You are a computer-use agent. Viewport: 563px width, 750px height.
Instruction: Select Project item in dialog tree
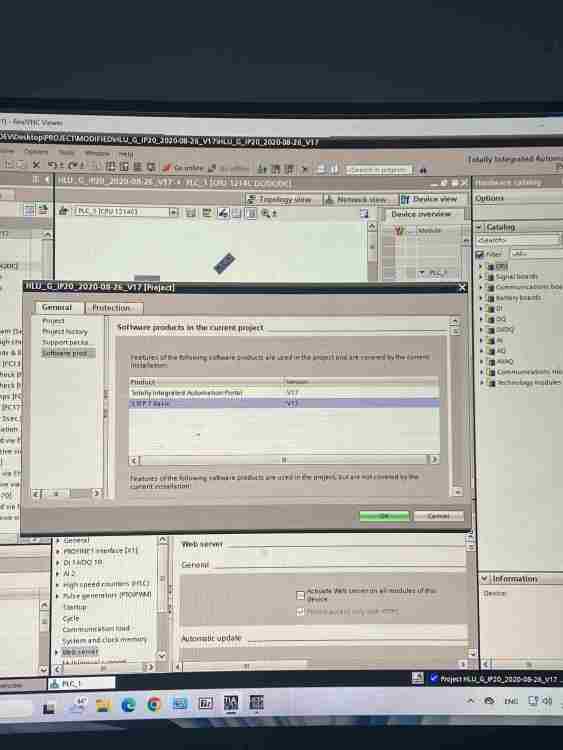53,321
